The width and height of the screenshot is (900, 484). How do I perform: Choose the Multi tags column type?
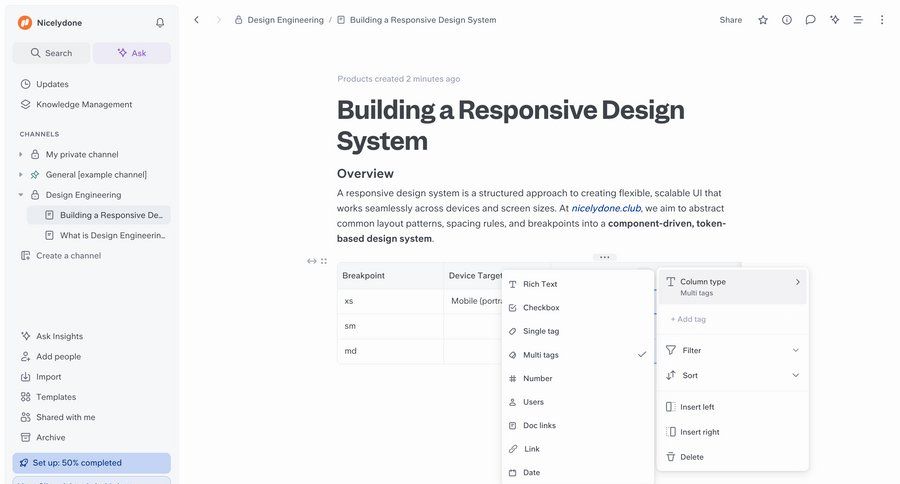tap(540, 355)
